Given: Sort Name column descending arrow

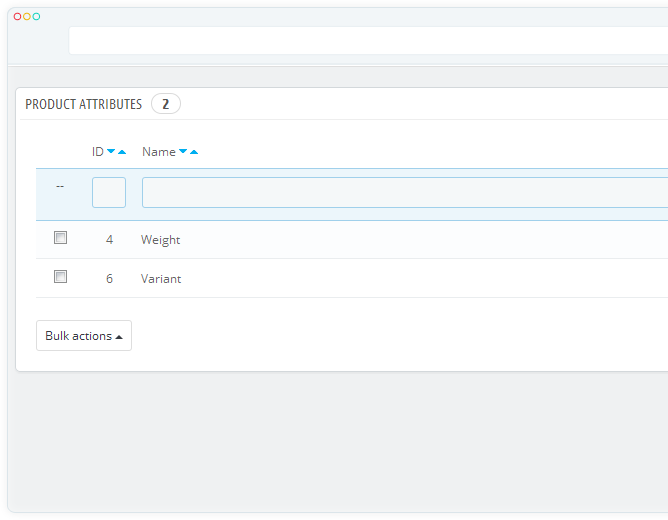Looking at the screenshot, I should (x=183, y=151).
